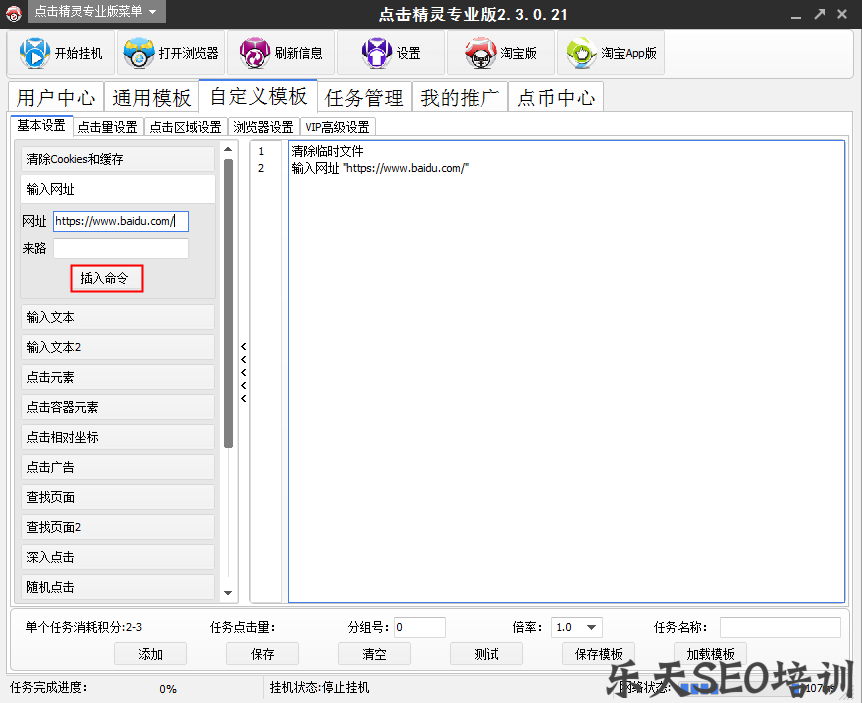Click the 插入命令 insert command button
The image size is (862, 703).
tap(106, 279)
